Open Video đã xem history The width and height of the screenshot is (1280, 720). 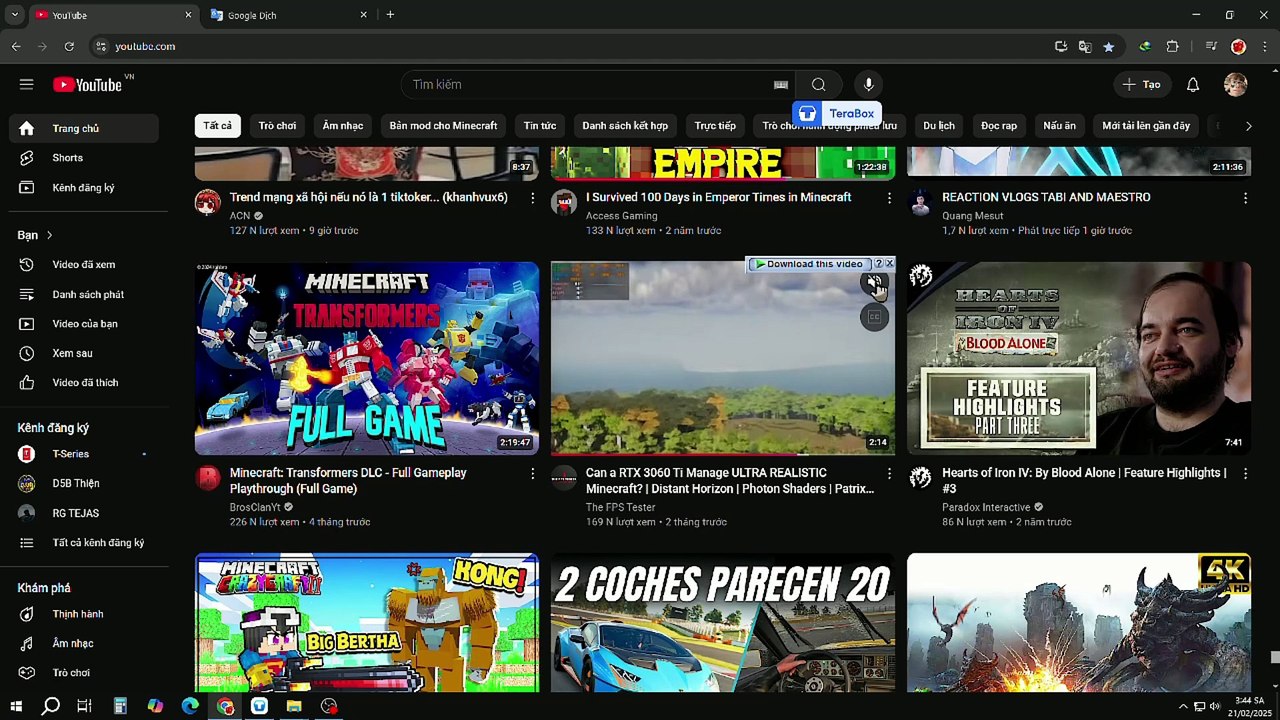(84, 265)
